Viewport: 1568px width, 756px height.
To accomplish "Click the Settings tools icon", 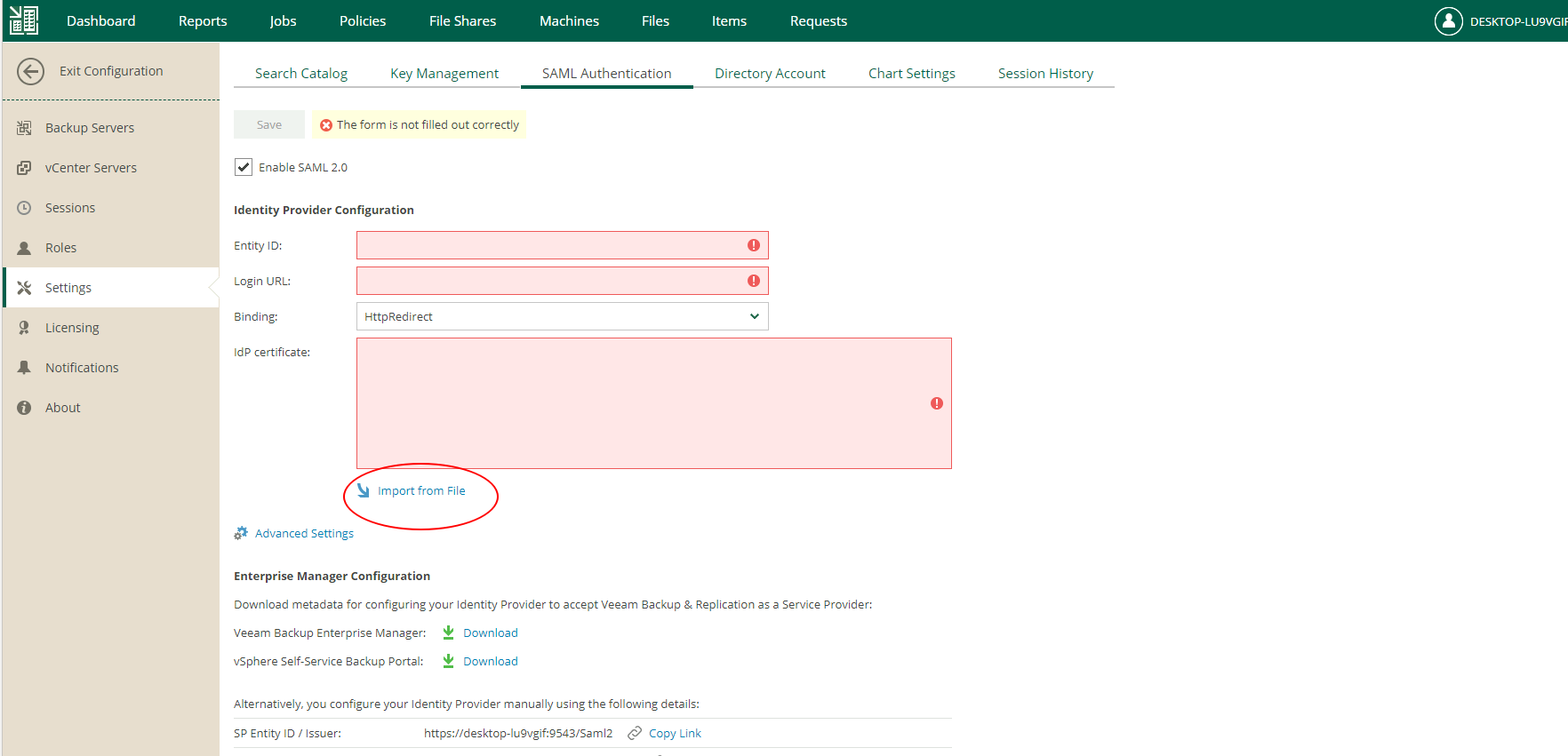I will 24,288.
